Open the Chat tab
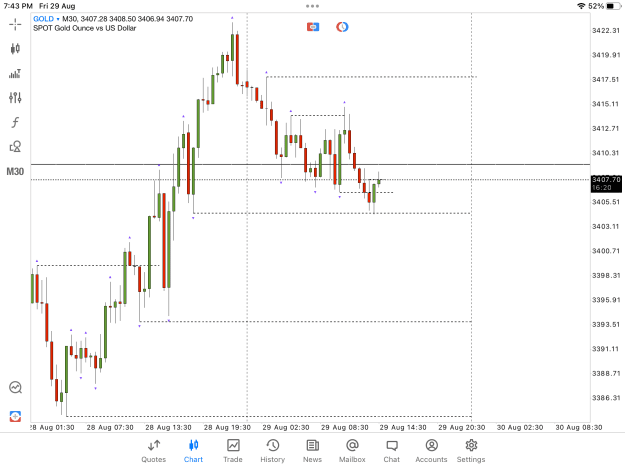This screenshot has height=469, width=625. pos(391,451)
